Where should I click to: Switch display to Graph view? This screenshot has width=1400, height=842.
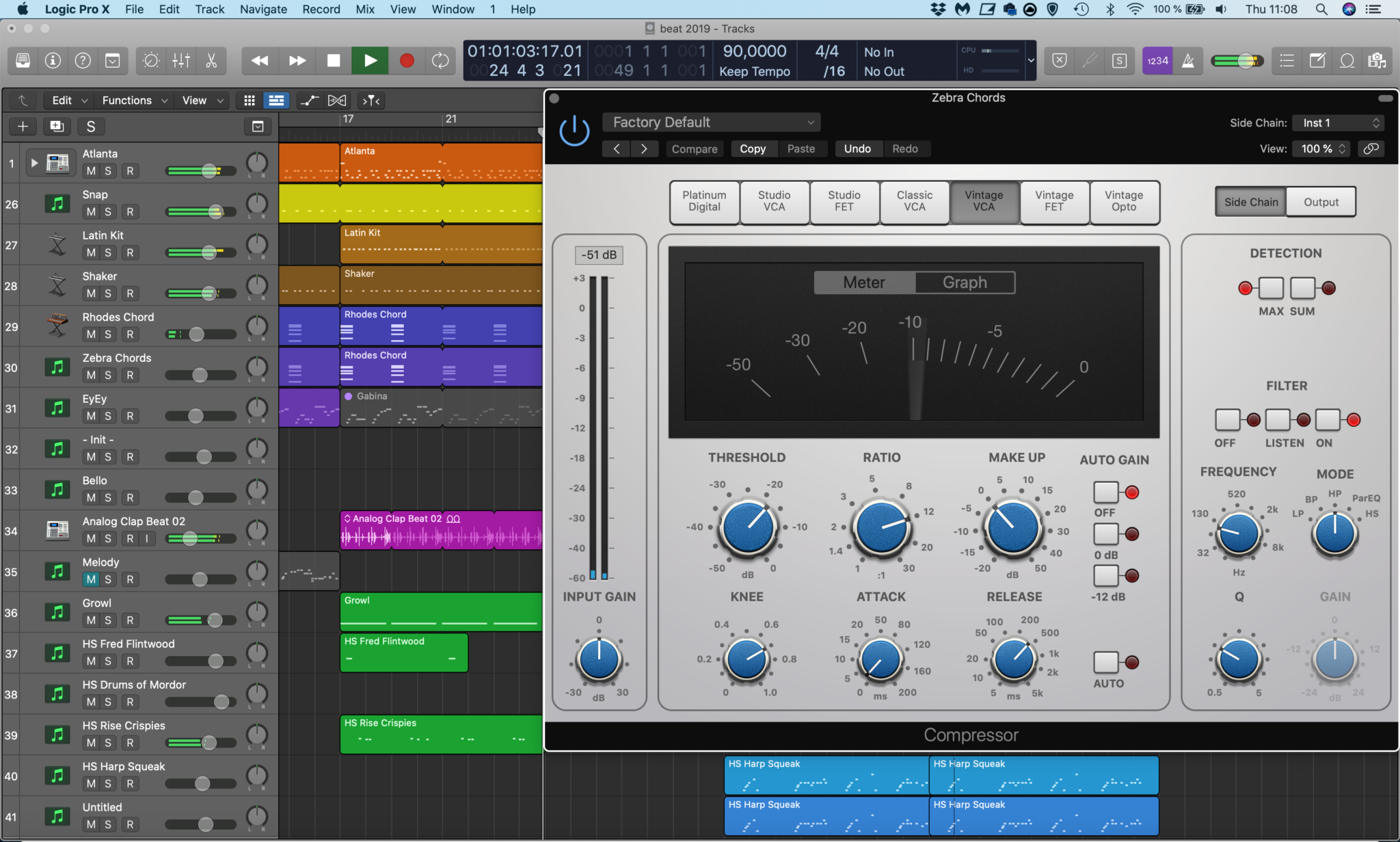965,282
